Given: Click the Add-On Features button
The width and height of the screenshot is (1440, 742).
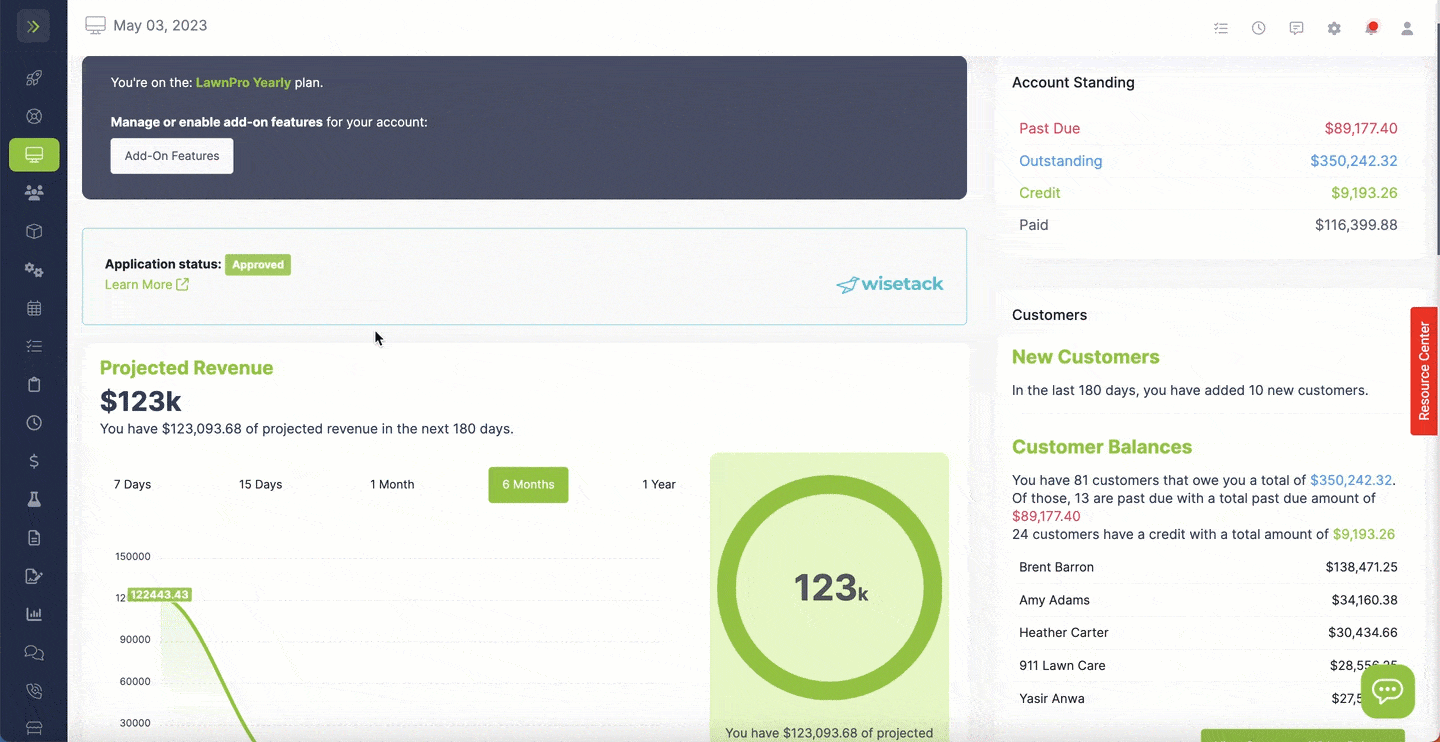Looking at the screenshot, I should click(172, 156).
